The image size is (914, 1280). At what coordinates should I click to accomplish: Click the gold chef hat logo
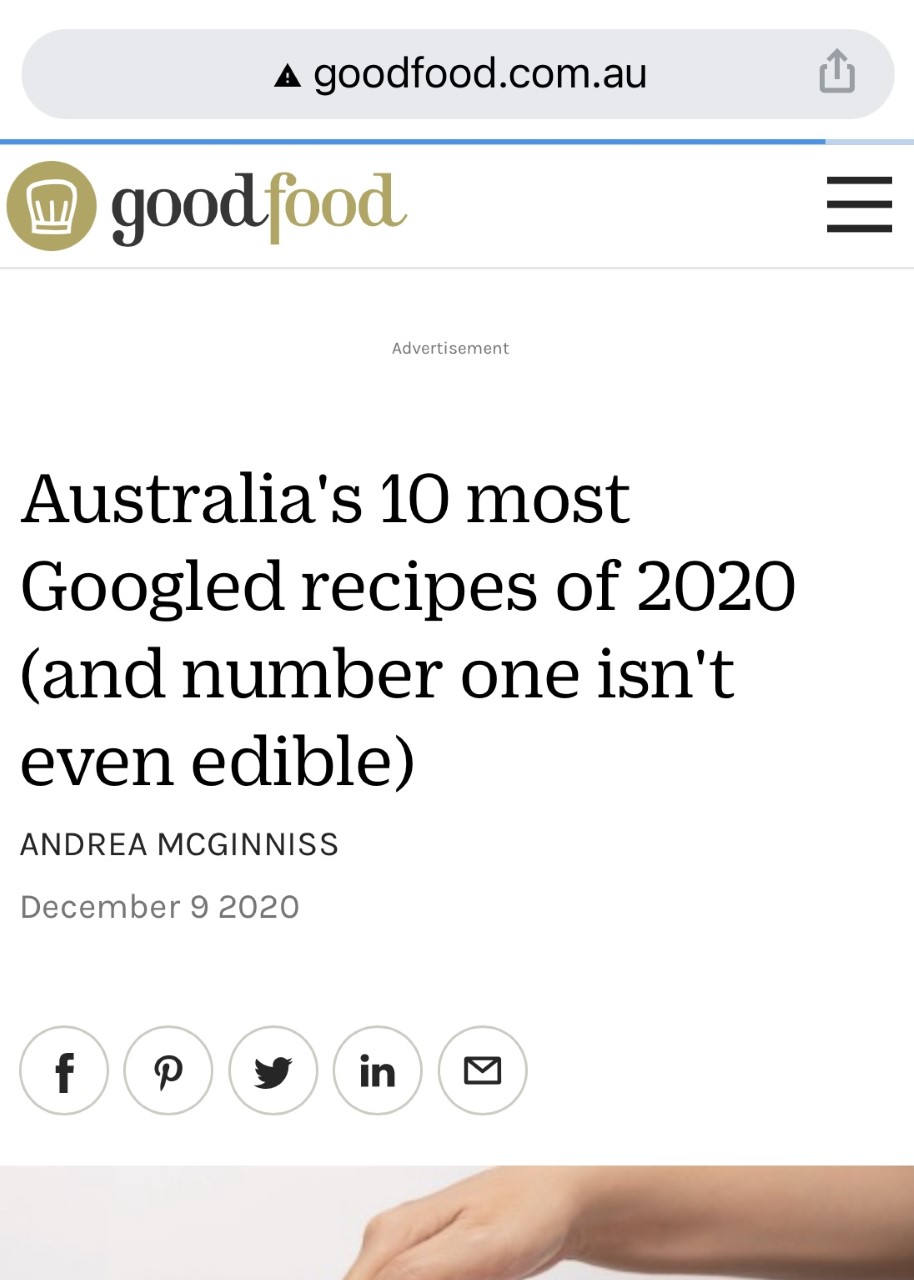coord(51,206)
